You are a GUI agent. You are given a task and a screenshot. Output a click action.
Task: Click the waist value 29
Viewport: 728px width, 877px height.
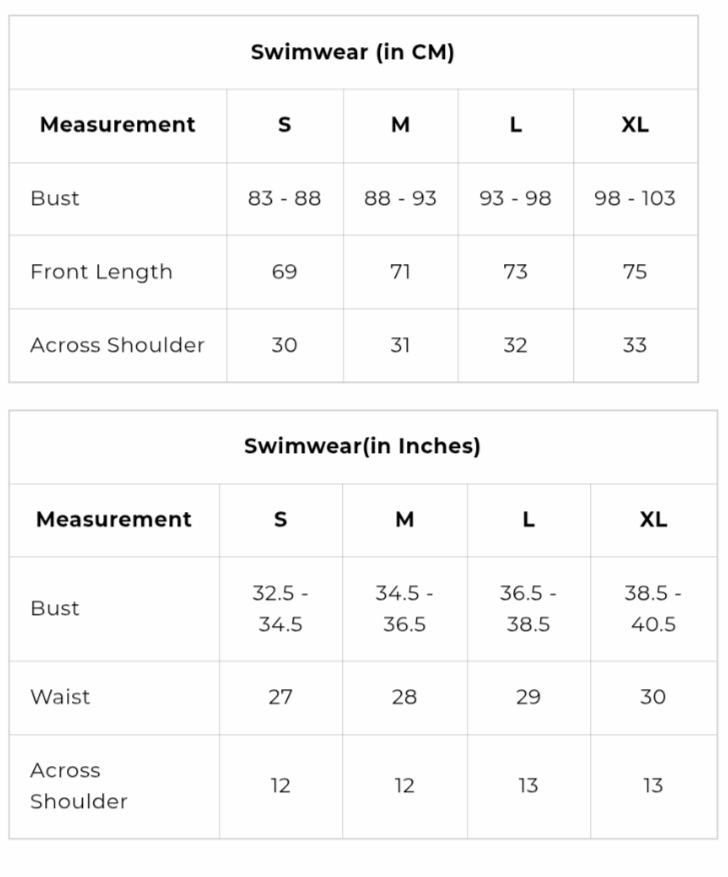coord(528,697)
